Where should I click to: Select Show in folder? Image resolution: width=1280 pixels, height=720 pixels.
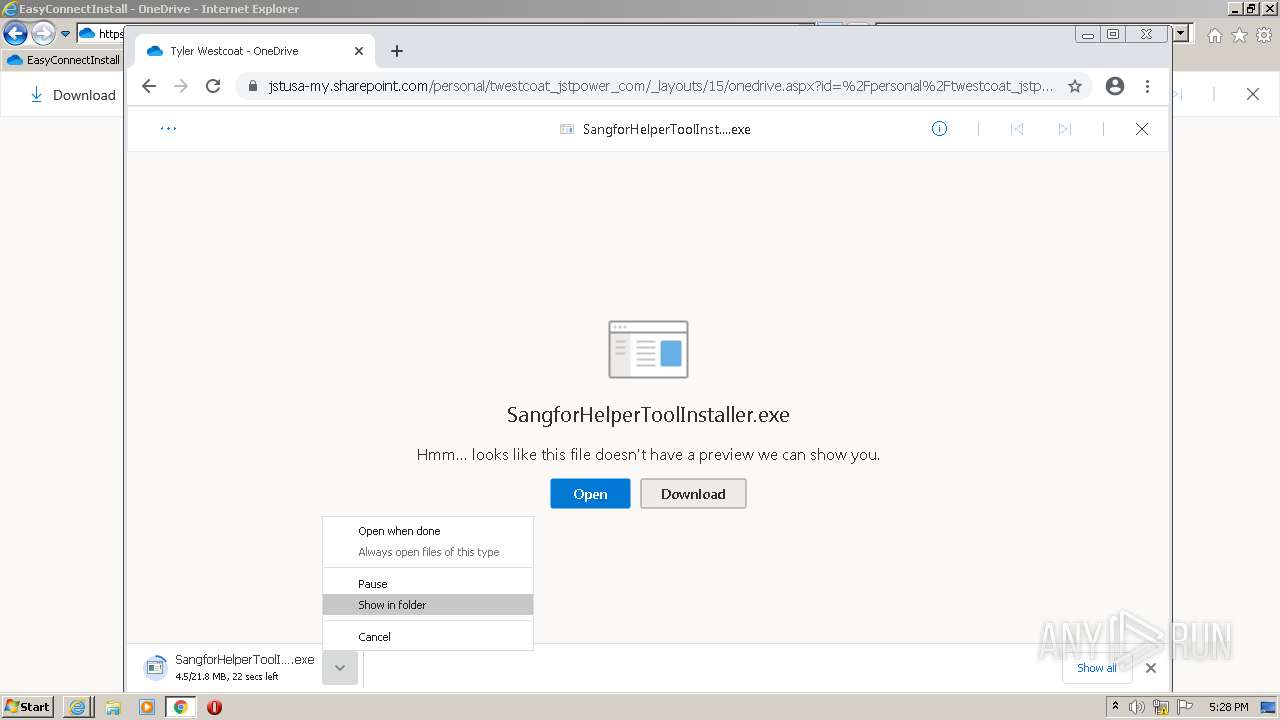click(428, 605)
